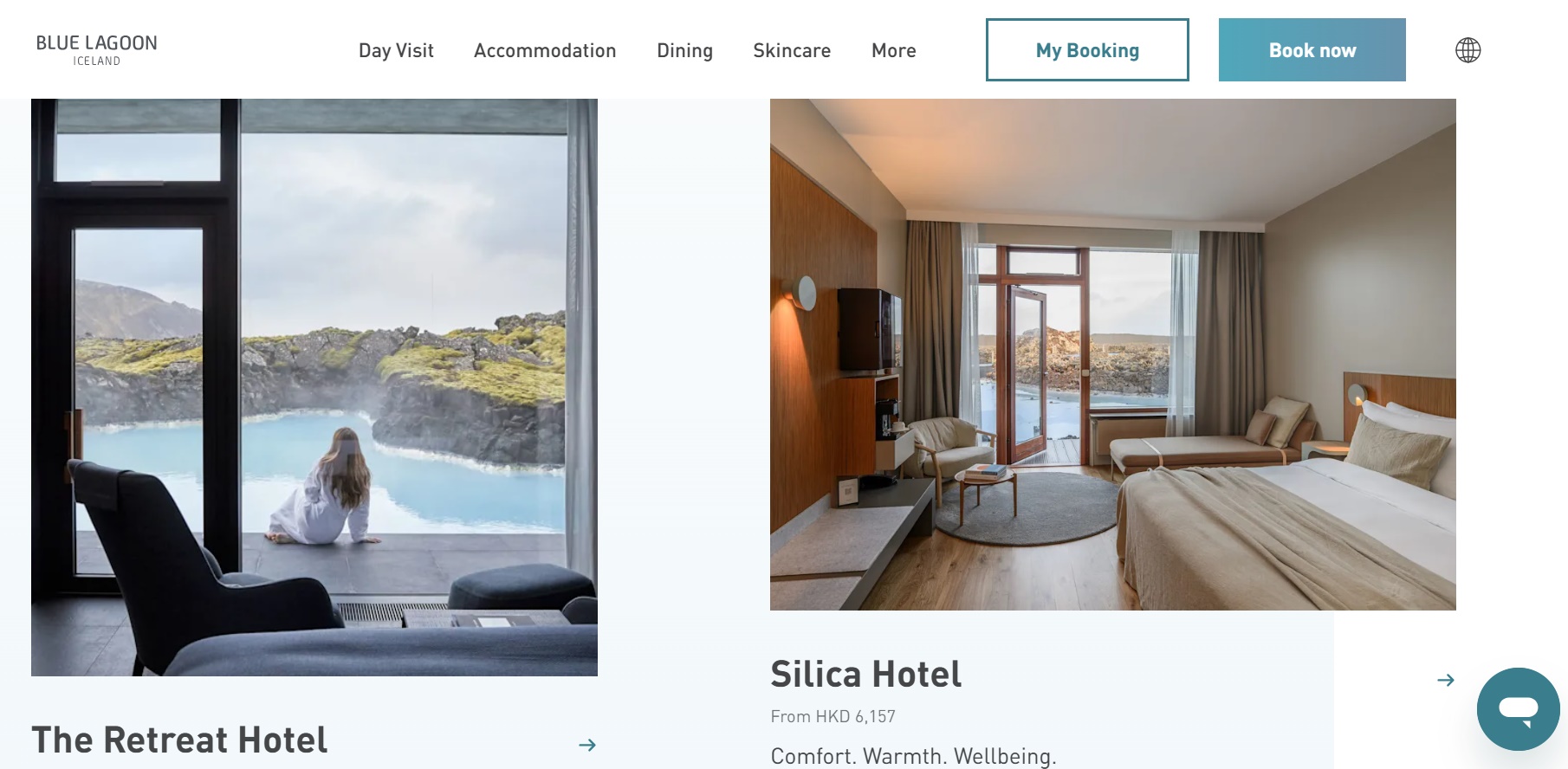Click the Book now button
1568x769 pixels.
pos(1312,50)
